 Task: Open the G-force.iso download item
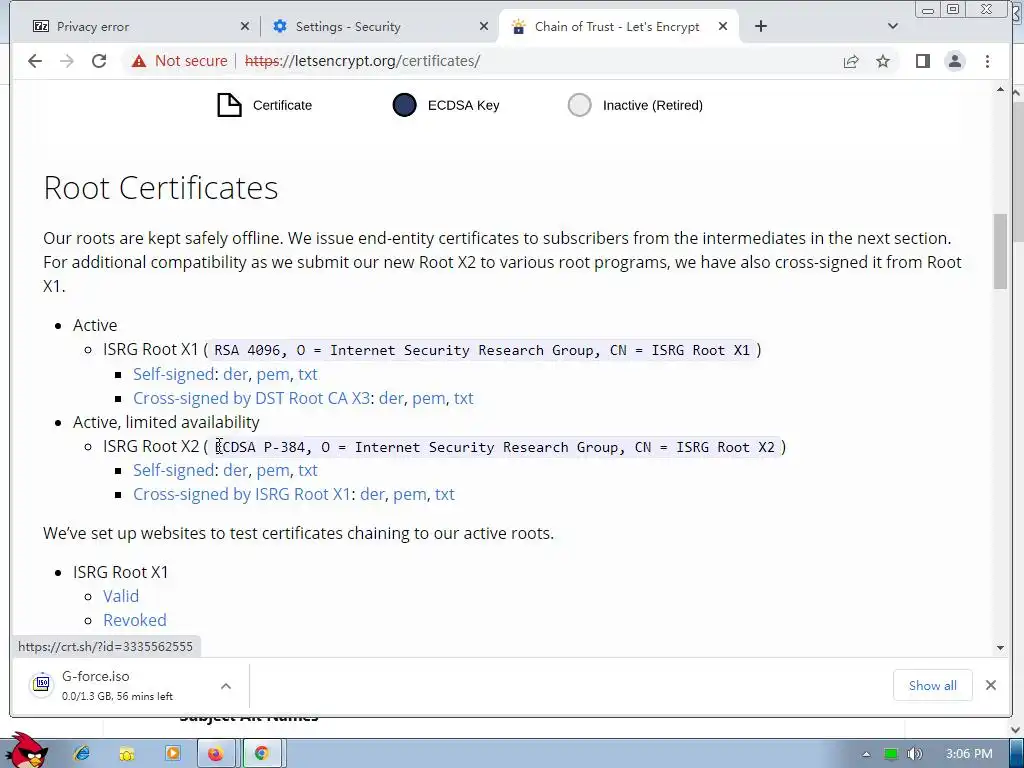[x=118, y=686]
